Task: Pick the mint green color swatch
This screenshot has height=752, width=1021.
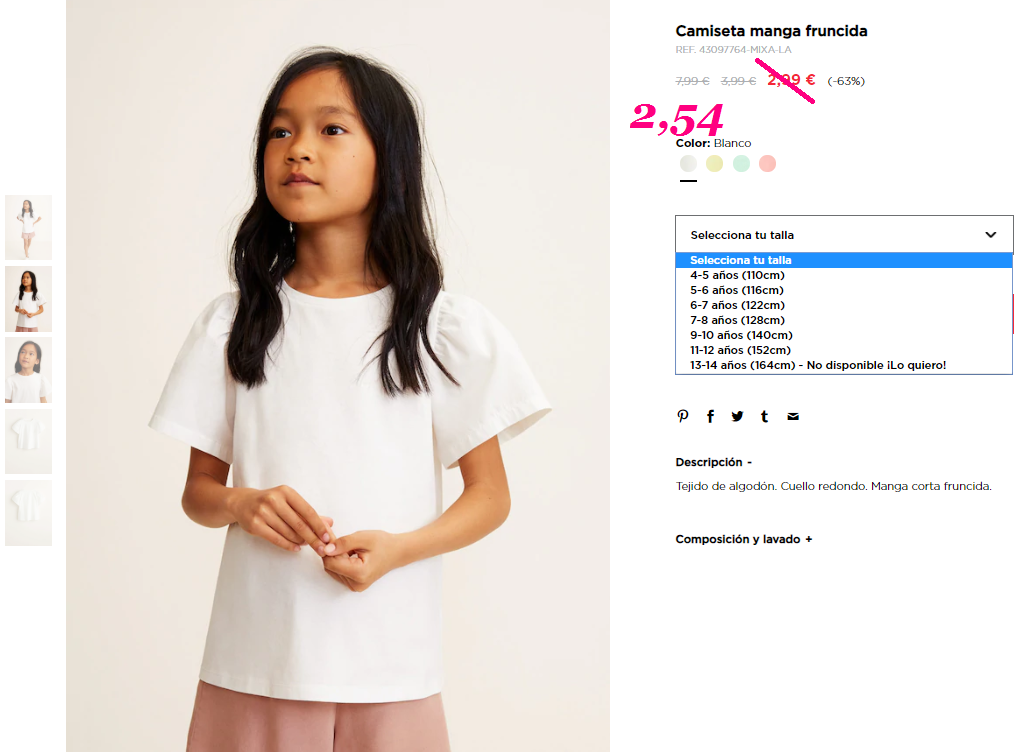Action: 741,163
